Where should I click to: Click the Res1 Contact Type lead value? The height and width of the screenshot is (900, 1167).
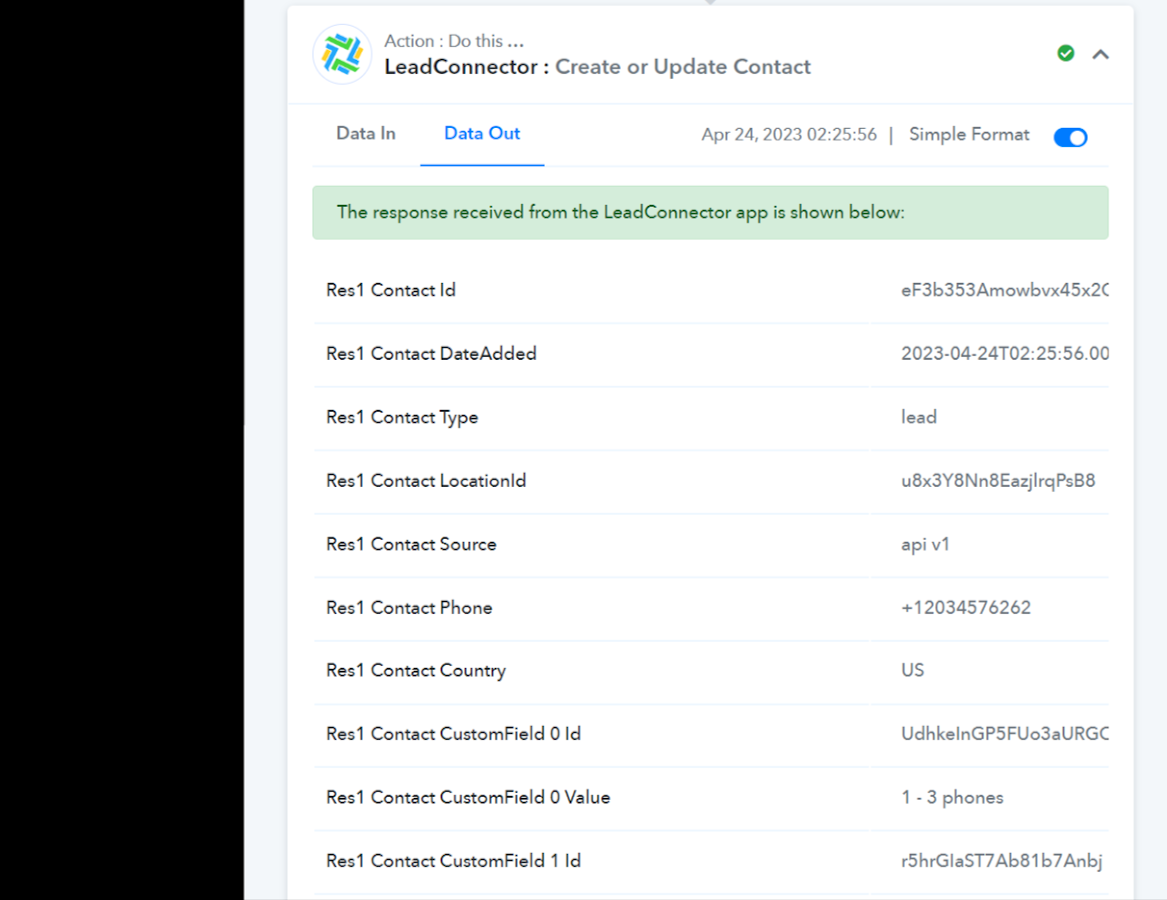(918, 418)
